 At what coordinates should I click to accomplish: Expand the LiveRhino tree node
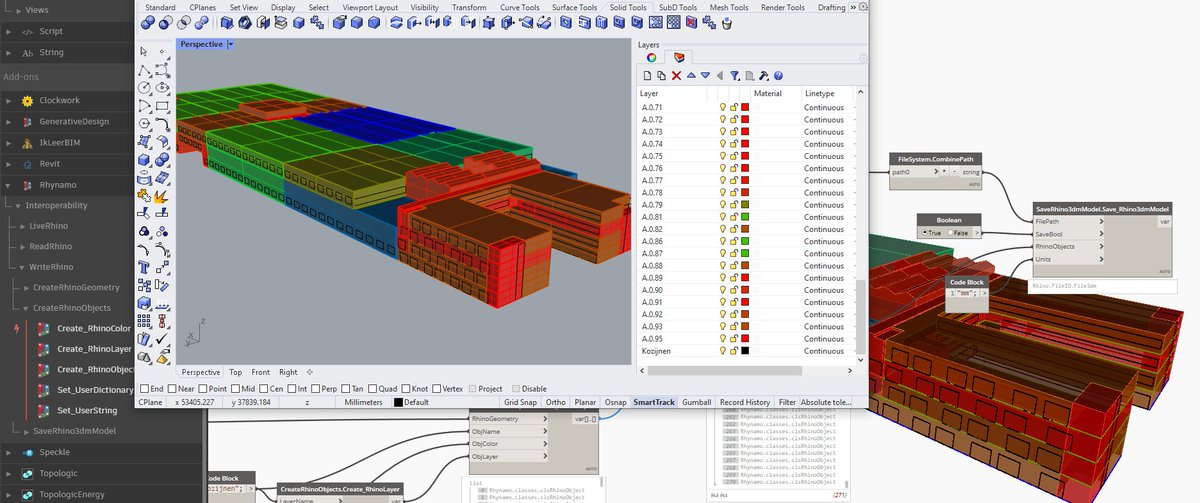25,226
